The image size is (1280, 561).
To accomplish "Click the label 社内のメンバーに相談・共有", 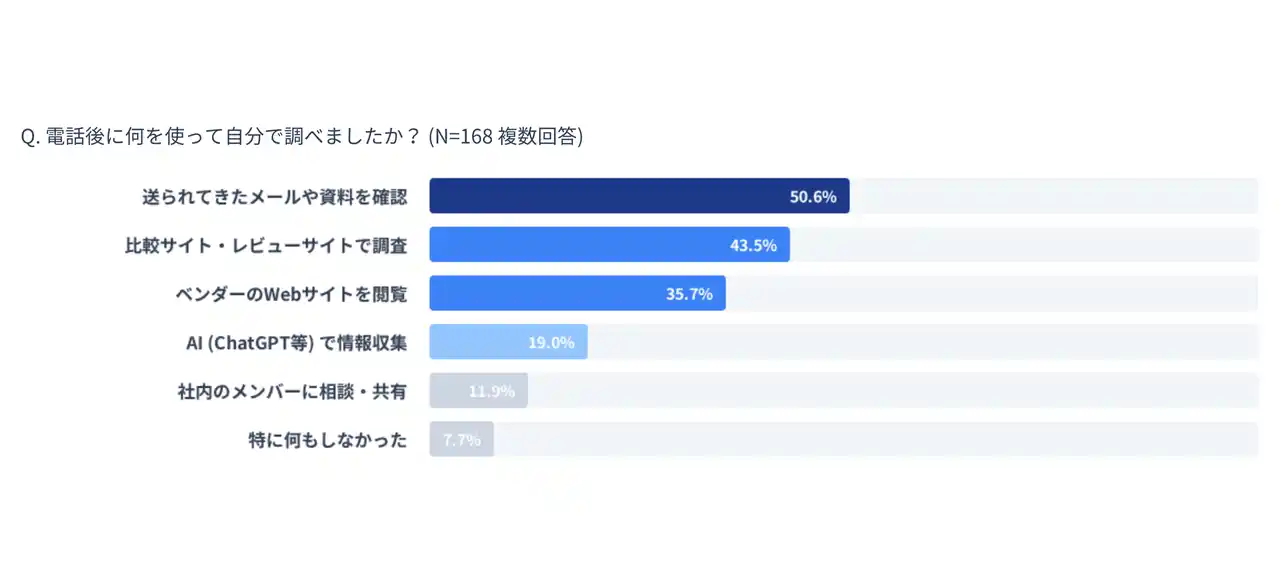I will [x=292, y=391].
